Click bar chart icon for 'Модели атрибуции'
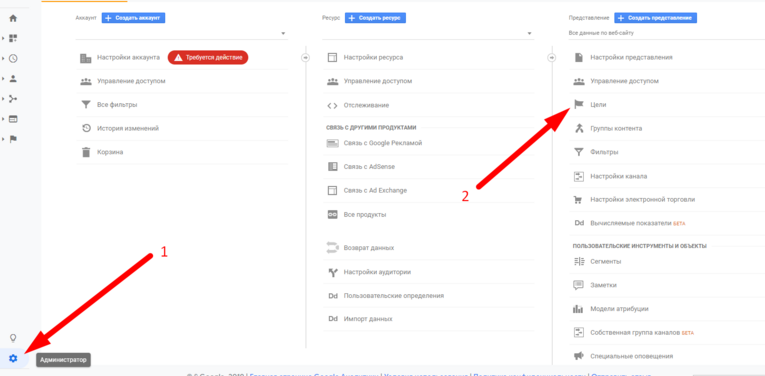 [x=579, y=309]
